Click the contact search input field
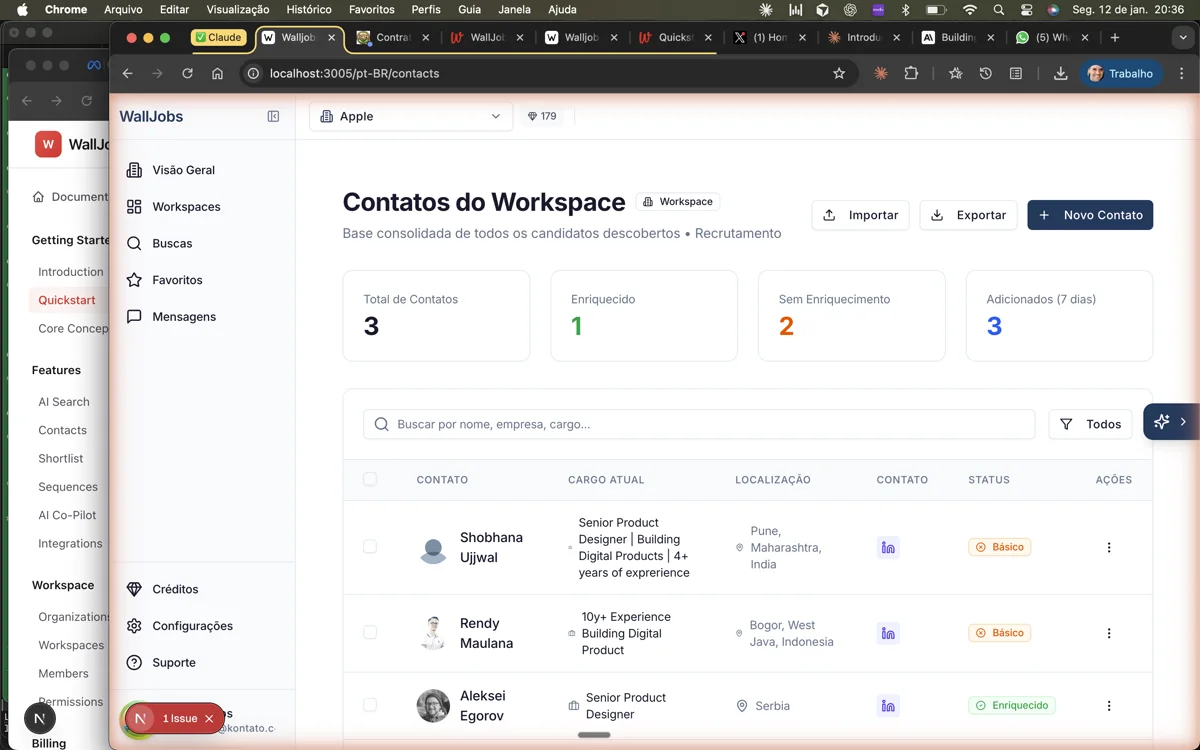1200x750 pixels. 698,424
